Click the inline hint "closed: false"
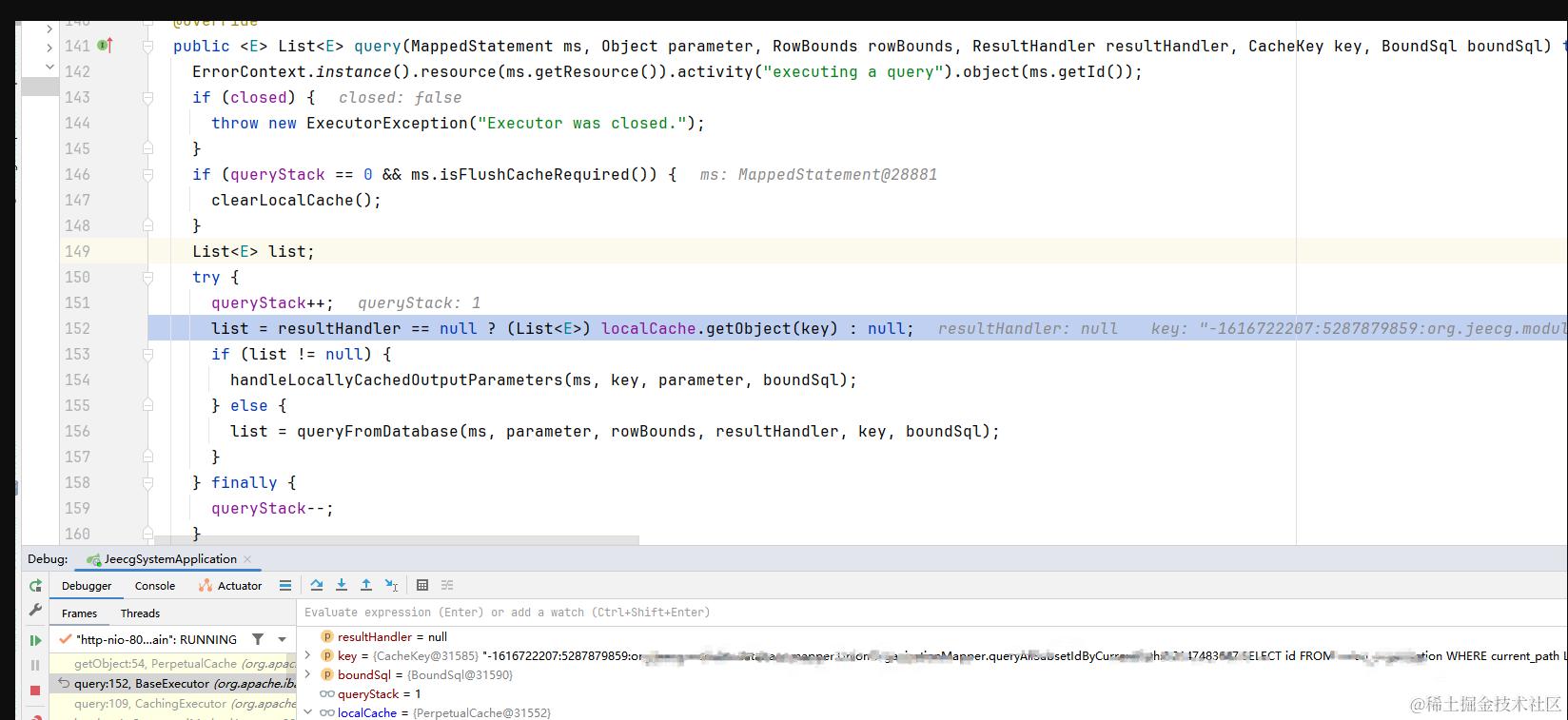This screenshot has width=1568, height=720. [x=401, y=97]
